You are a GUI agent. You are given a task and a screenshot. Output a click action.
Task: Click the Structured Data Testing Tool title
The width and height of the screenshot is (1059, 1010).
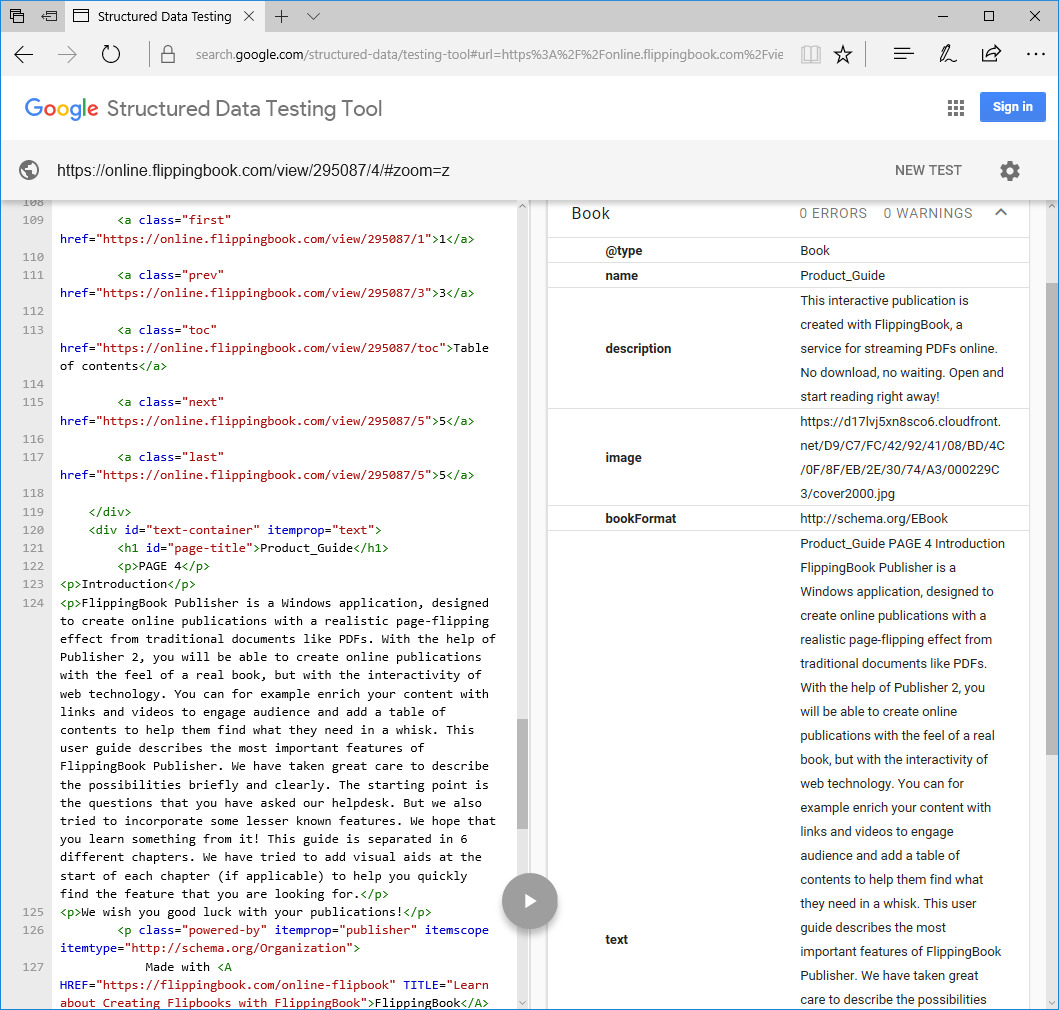244,109
